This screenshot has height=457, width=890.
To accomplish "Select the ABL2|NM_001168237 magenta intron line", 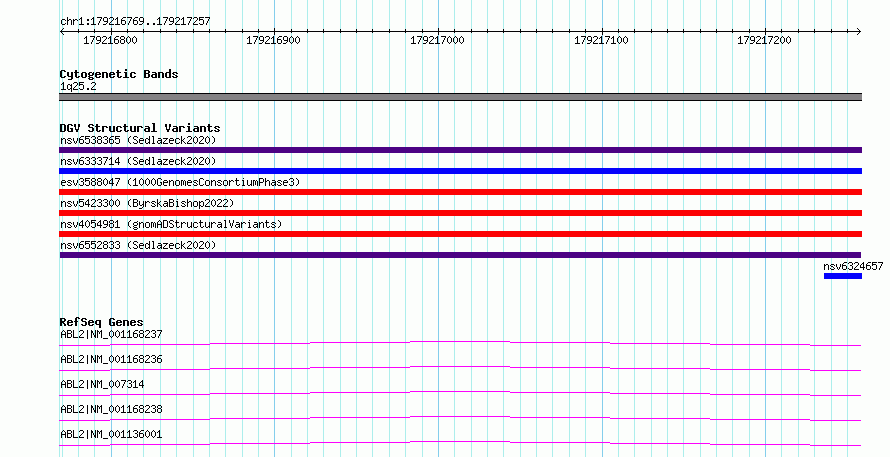I will (460, 343).
